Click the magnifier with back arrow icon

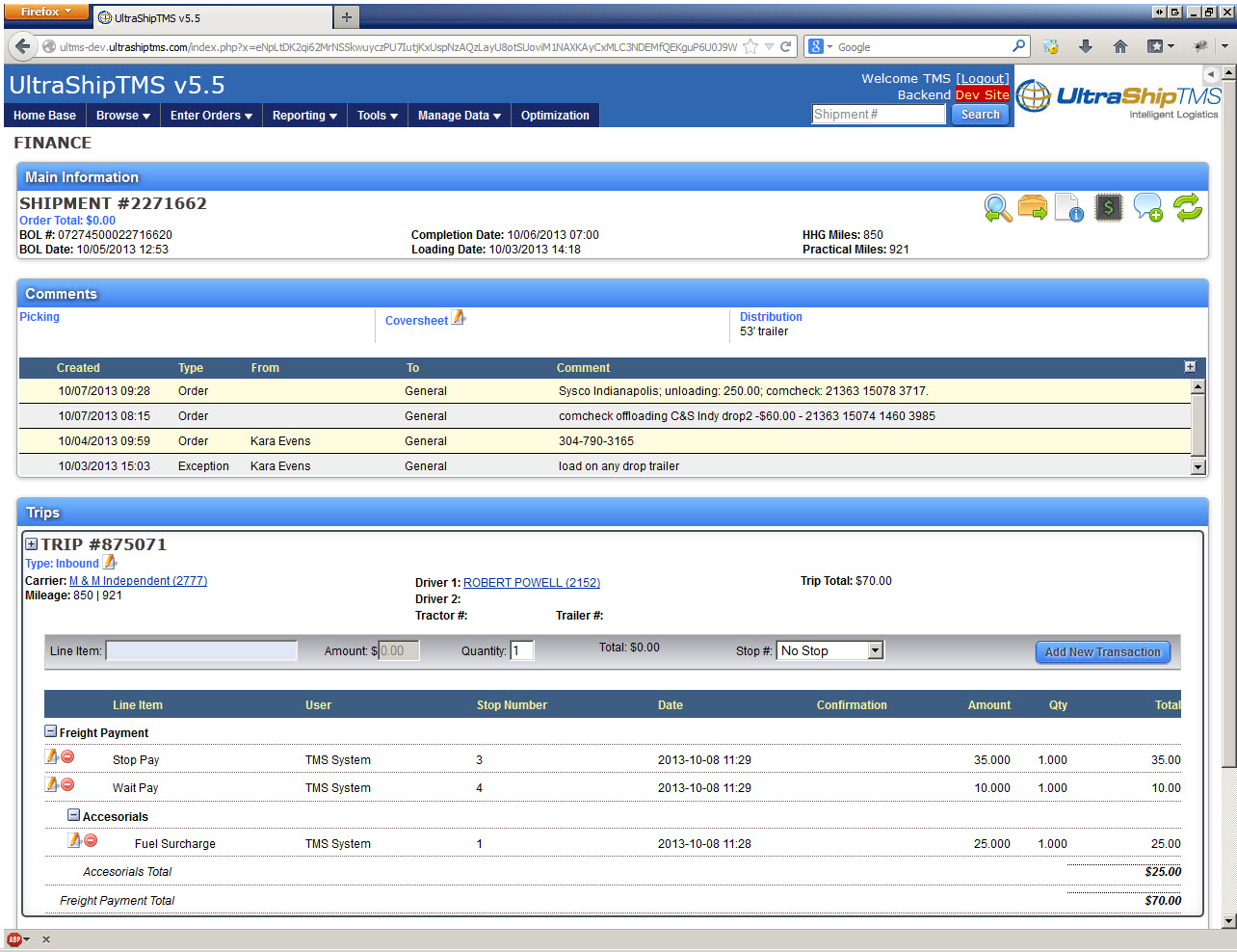pos(997,207)
